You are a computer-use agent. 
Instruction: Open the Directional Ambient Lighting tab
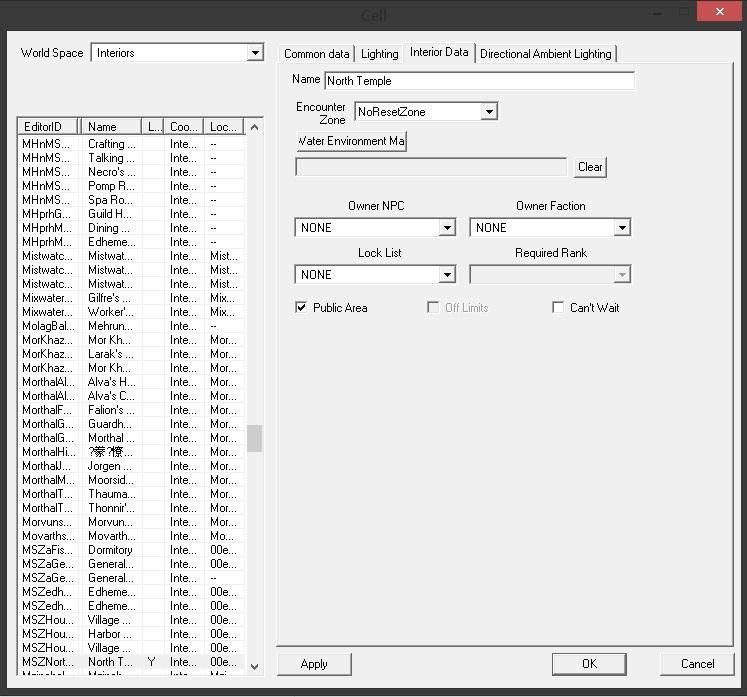pos(545,54)
